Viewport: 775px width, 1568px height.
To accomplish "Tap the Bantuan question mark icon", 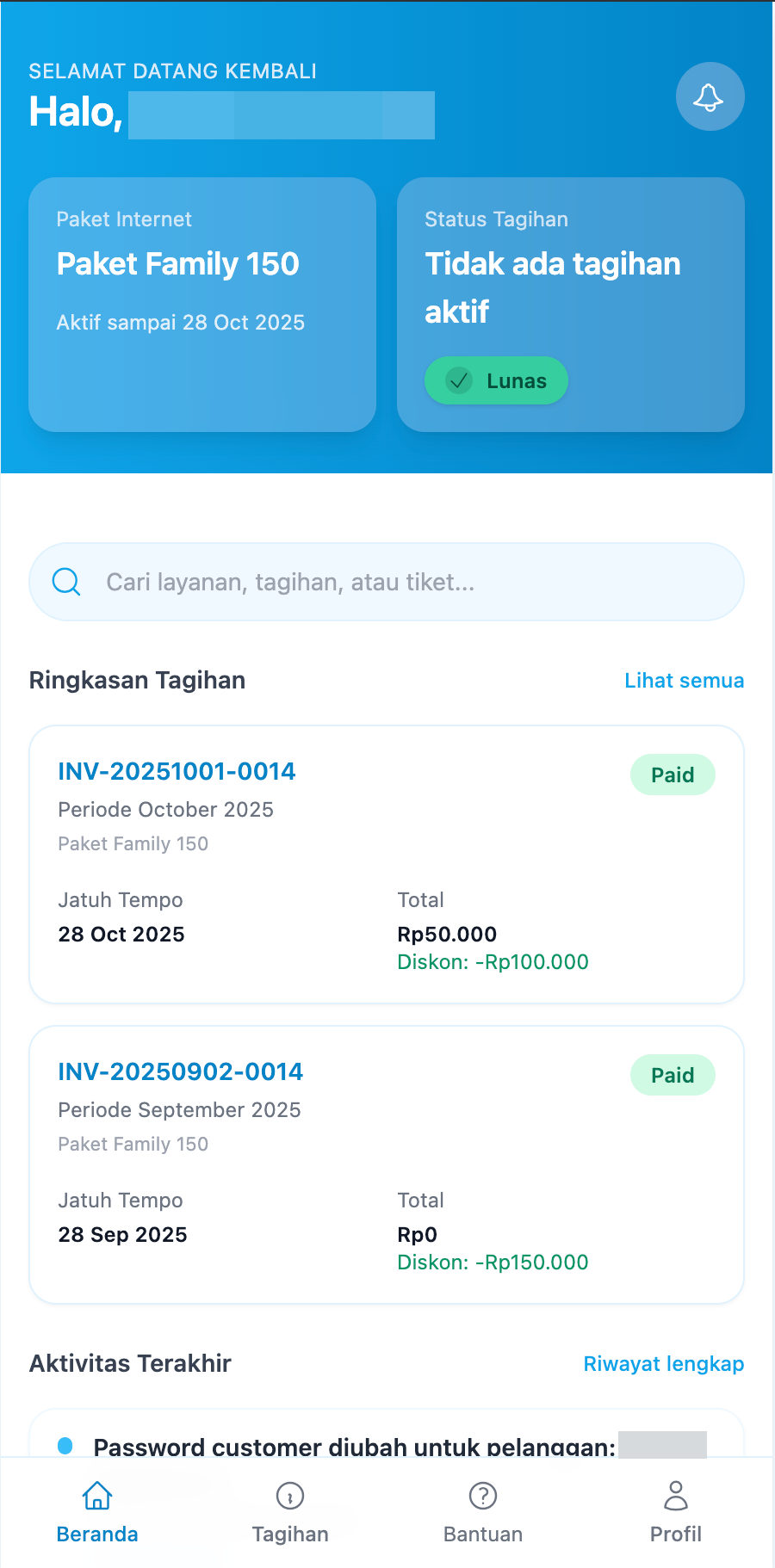I will click(x=483, y=1496).
